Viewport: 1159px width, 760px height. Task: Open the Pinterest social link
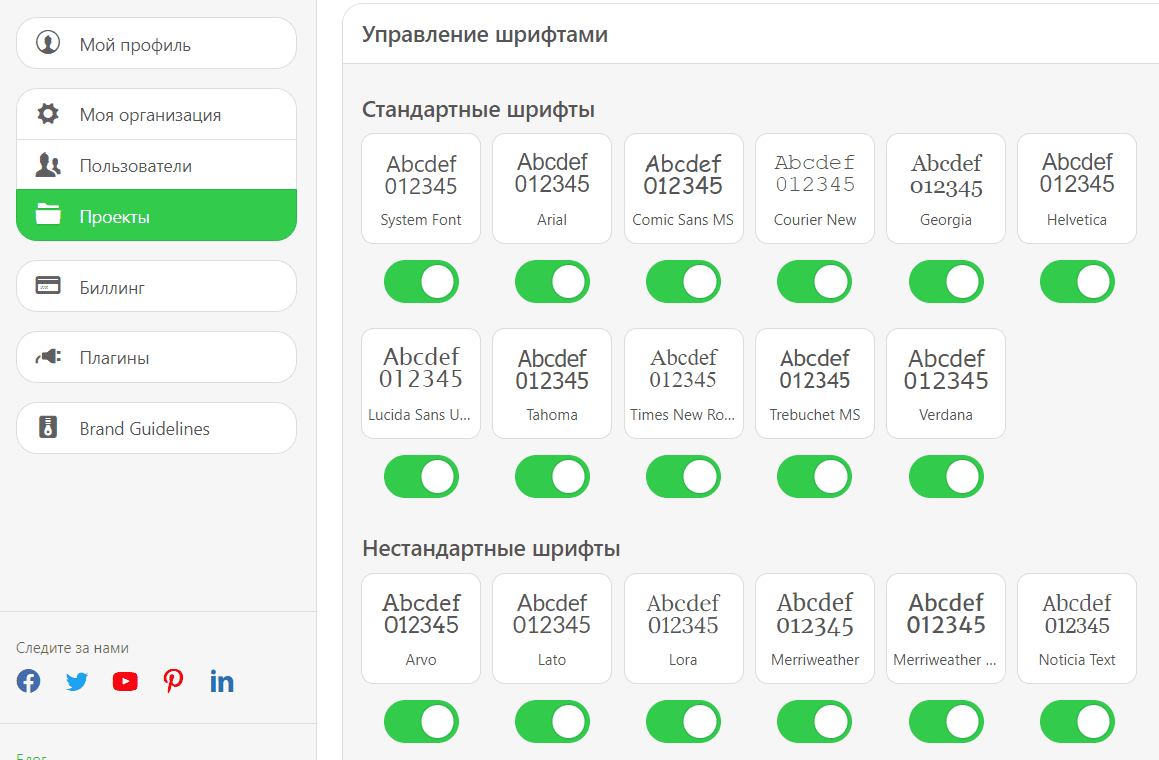(174, 682)
